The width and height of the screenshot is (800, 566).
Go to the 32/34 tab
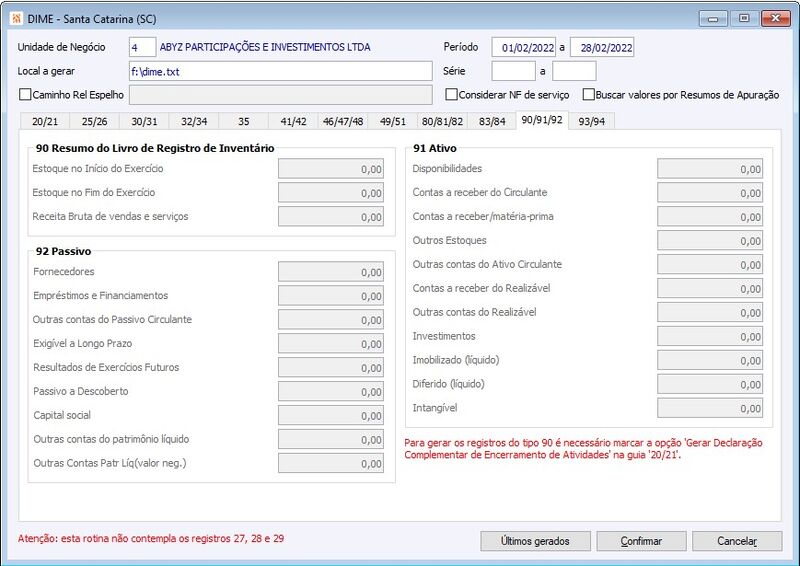click(x=194, y=121)
